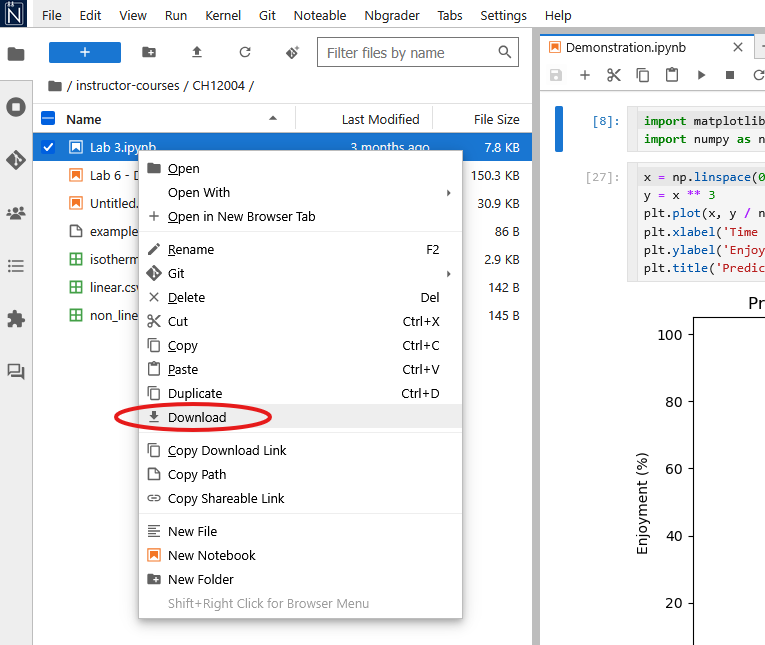Uncheck the Lab 3.ipynb file checkbox
This screenshot has height=645, width=765.
click(x=49, y=147)
